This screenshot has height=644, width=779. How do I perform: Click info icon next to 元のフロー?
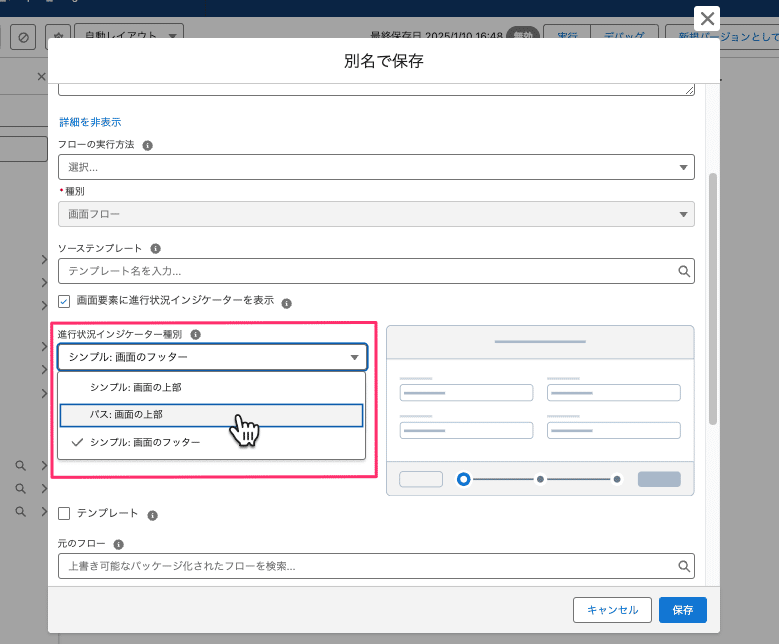click(118, 545)
